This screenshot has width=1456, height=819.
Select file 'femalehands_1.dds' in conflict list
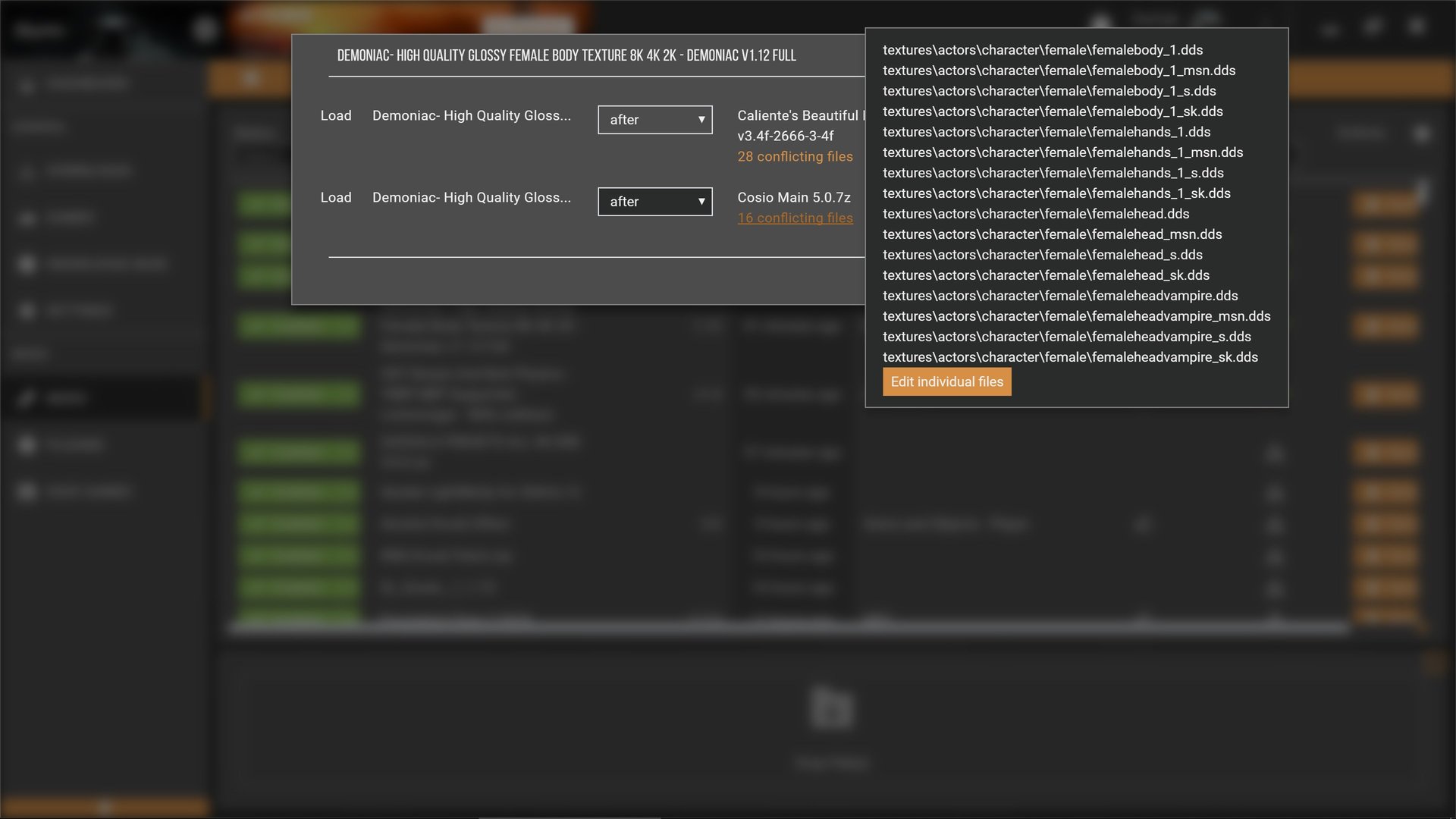tap(1046, 132)
